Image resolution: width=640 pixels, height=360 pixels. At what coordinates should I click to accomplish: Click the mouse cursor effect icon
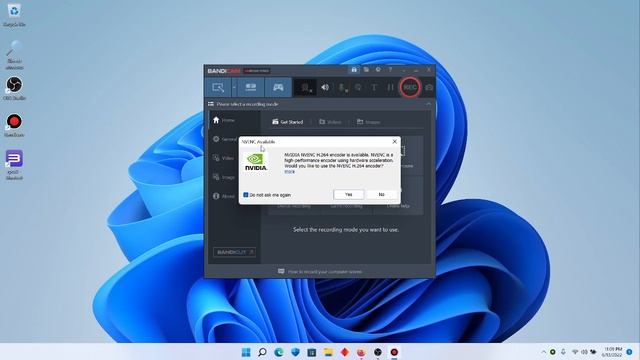click(x=358, y=87)
